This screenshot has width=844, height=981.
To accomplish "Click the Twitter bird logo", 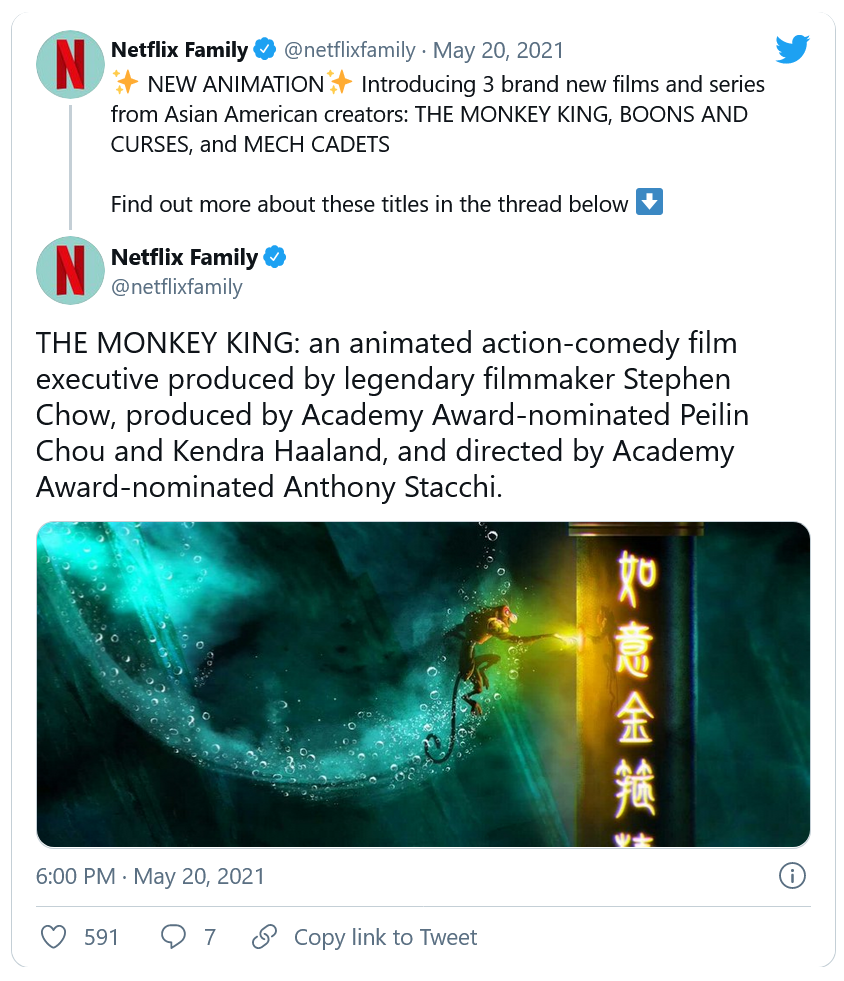I will coord(791,49).
